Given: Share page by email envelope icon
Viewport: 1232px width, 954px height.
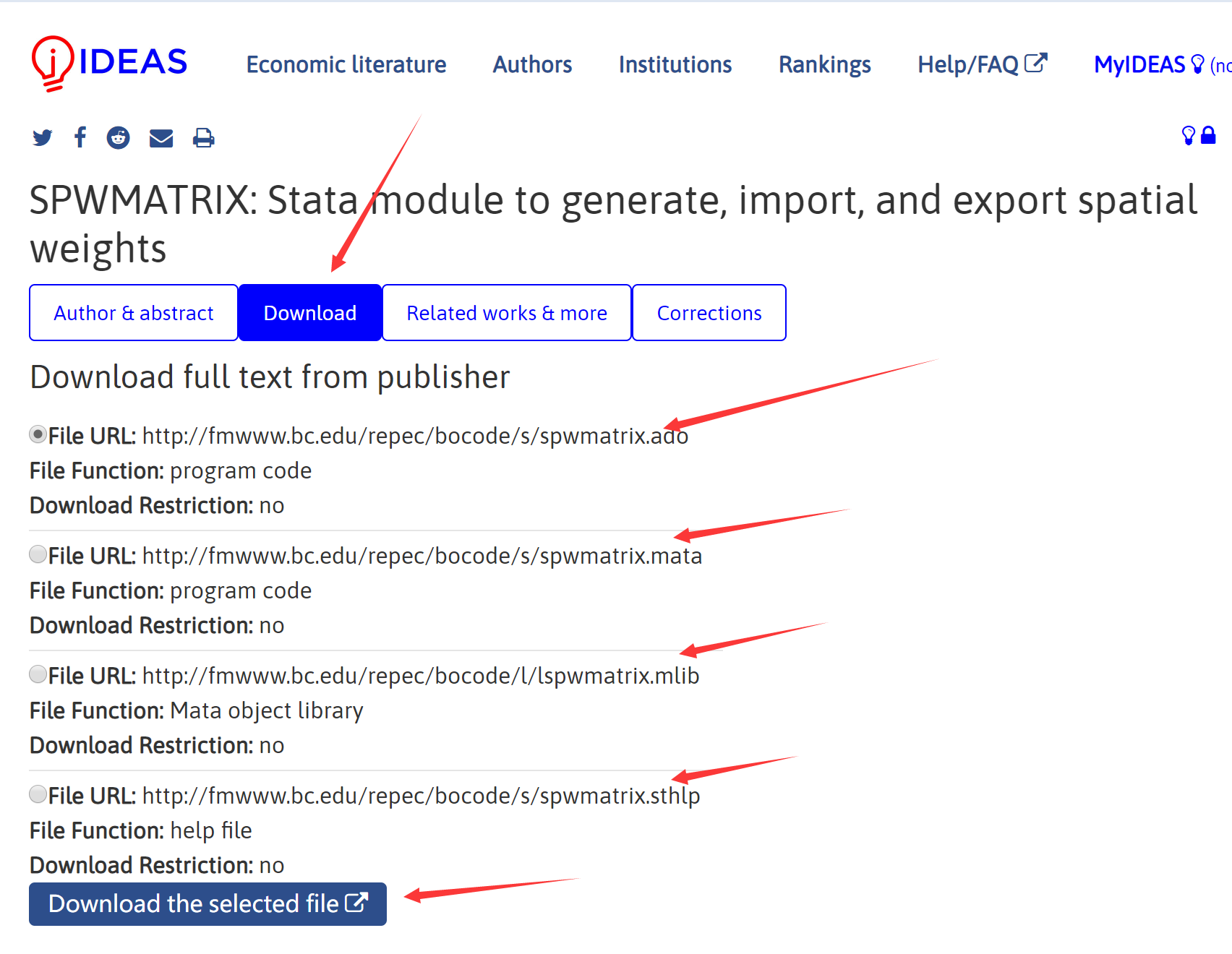Looking at the screenshot, I should pyautogui.click(x=161, y=138).
